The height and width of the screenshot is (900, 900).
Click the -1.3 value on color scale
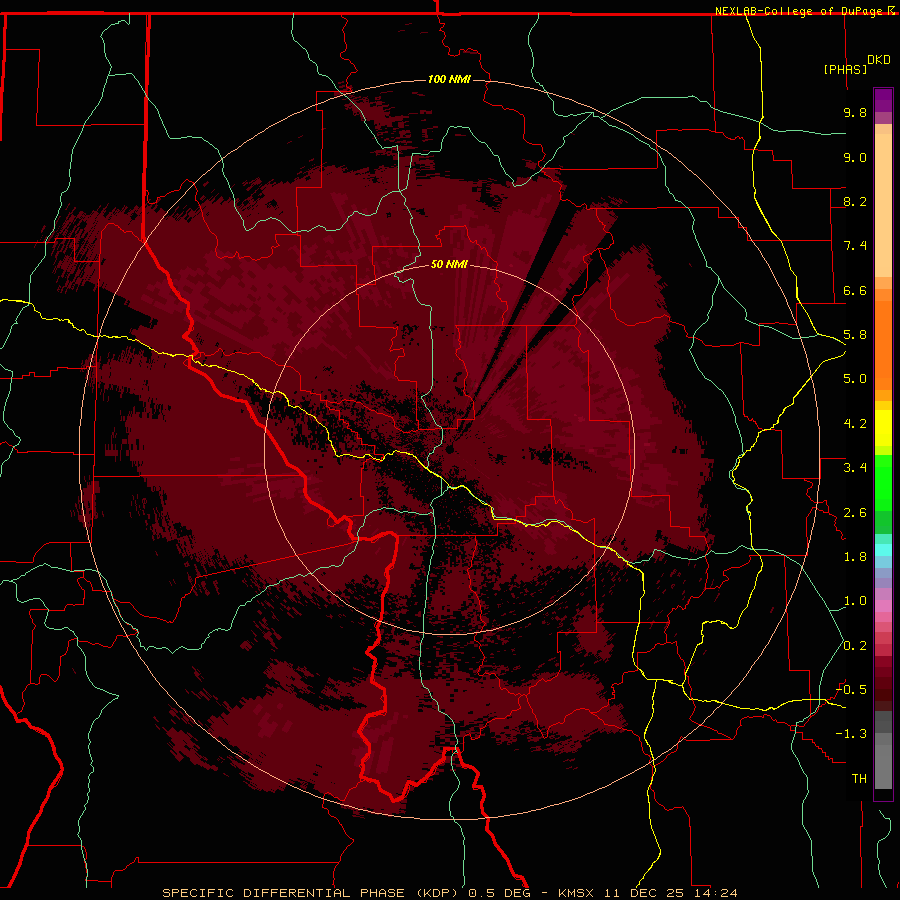pos(851,734)
